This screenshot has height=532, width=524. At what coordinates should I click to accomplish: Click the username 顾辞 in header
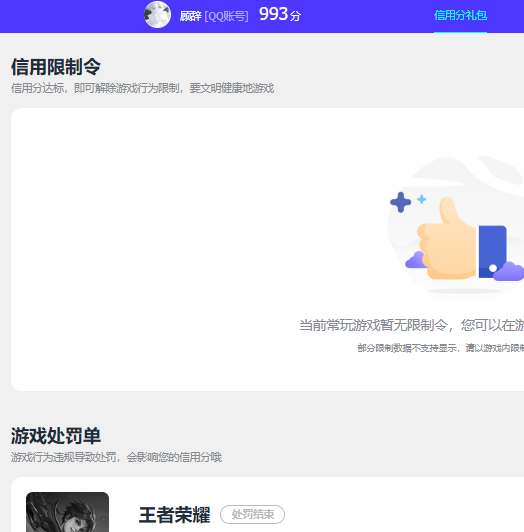[x=190, y=16]
